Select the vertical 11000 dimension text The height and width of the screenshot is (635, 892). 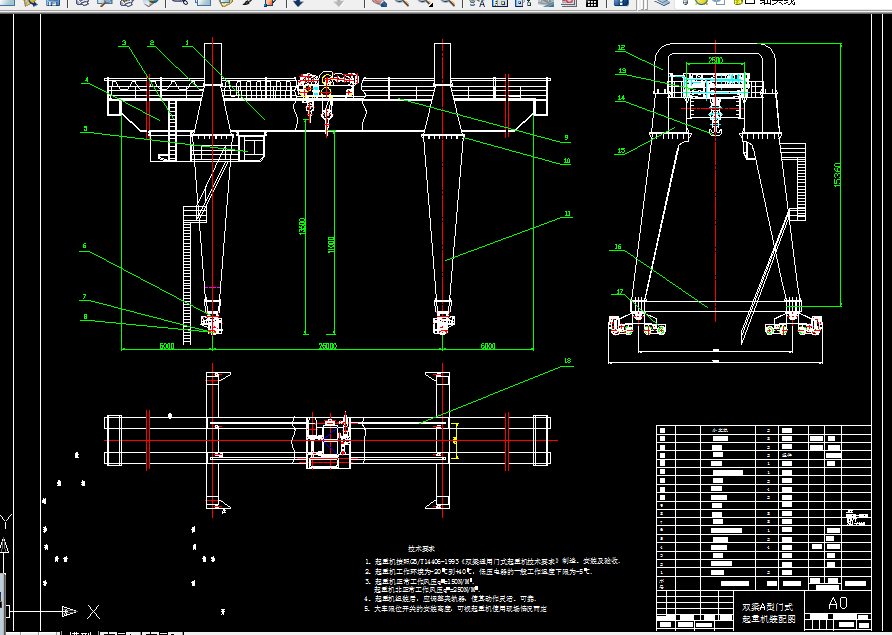pos(331,245)
